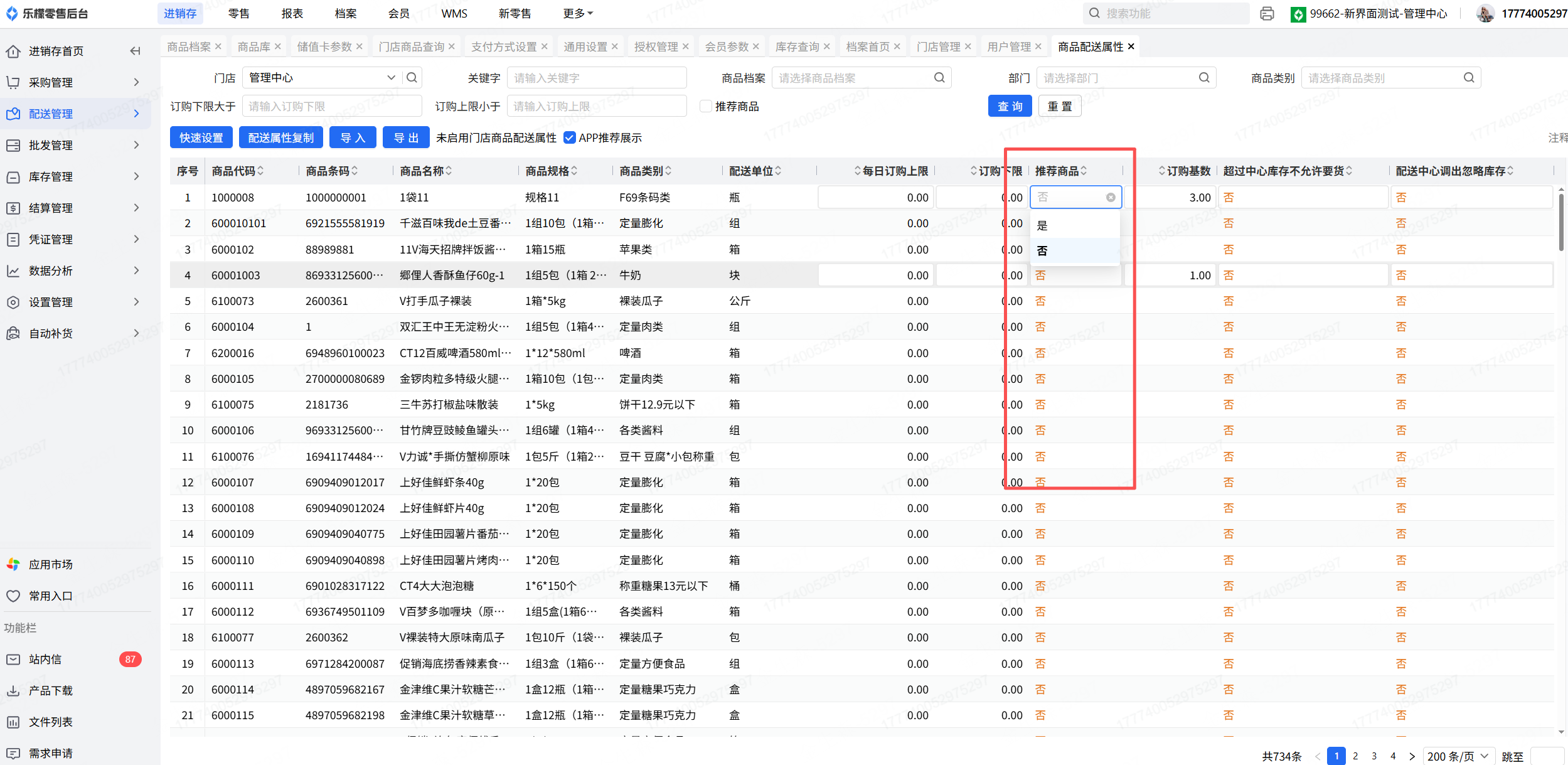1568x765 pixels.
Task: Click the search icon in the 商品档案 field
Action: [x=939, y=77]
